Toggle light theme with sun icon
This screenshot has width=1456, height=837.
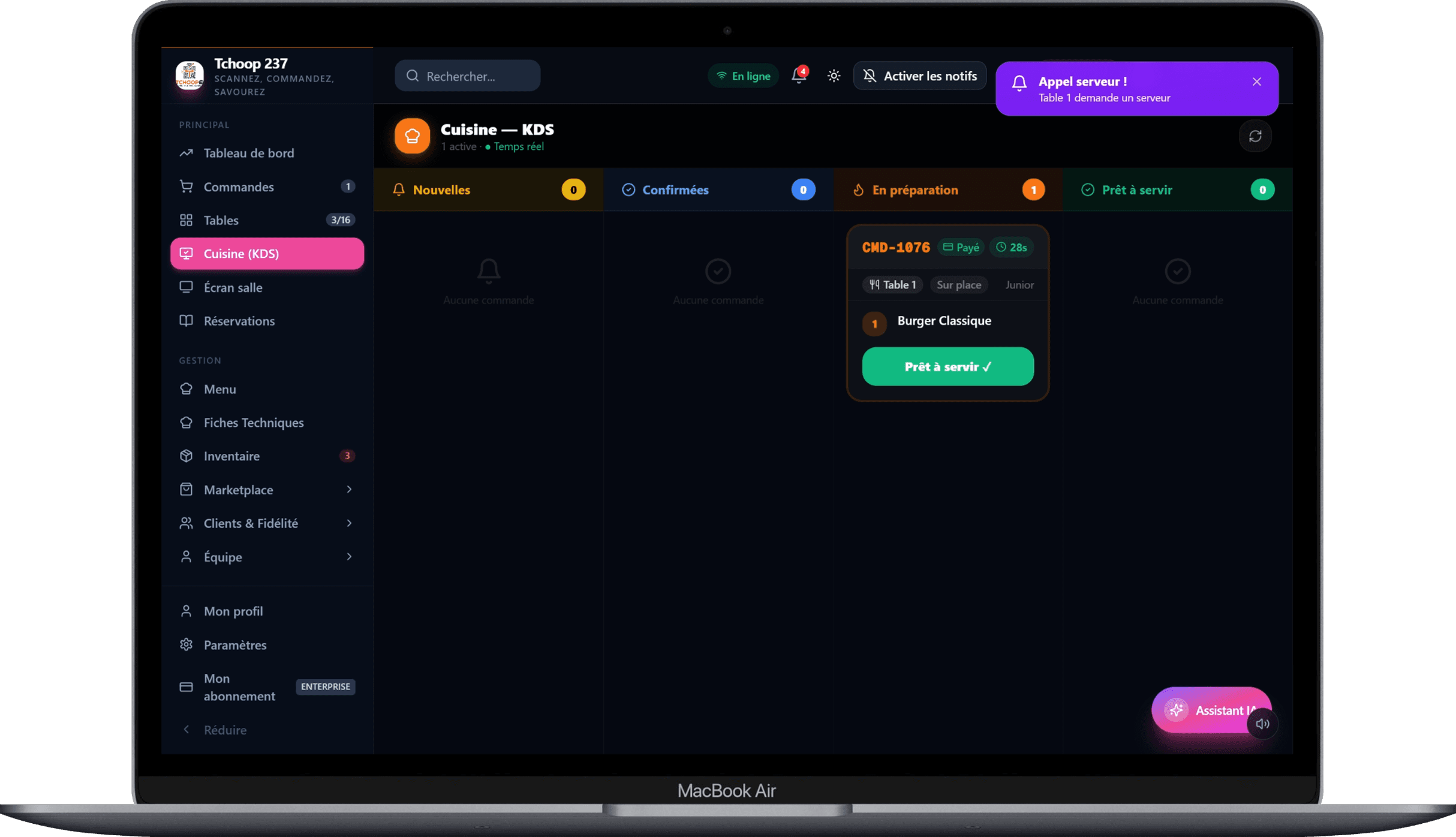[x=834, y=76]
